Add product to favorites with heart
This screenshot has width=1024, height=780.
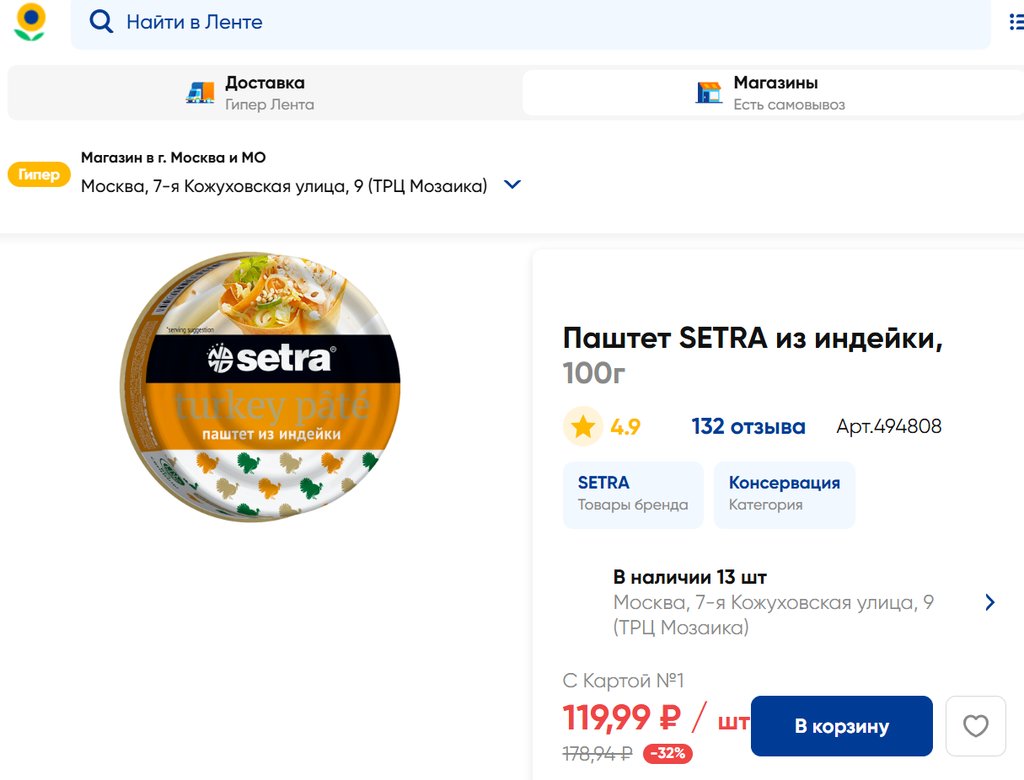[975, 726]
